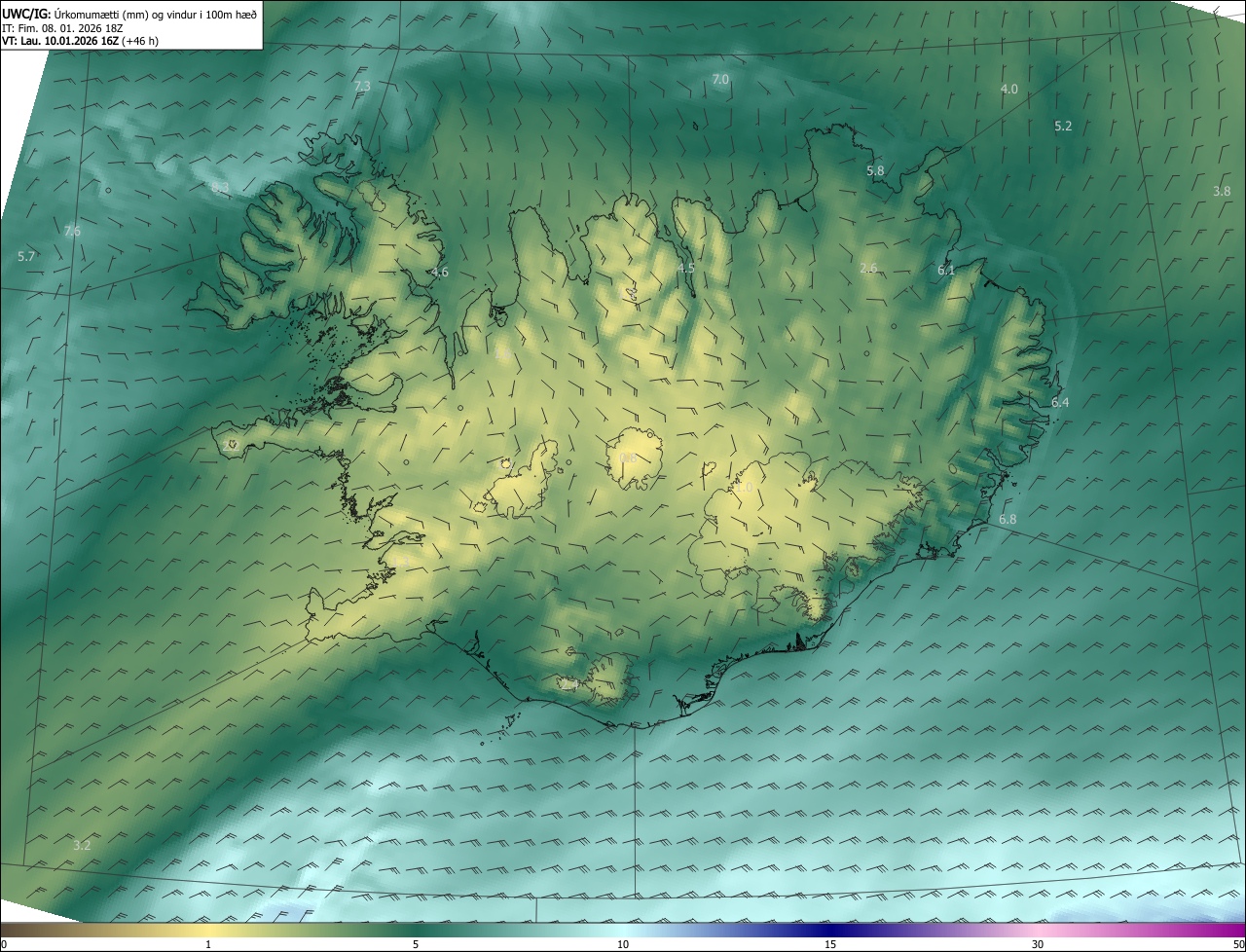Viewport: 1246px width, 952px height.
Task: Click the 7.0 value label north of Iceland
Action: [x=720, y=80]
